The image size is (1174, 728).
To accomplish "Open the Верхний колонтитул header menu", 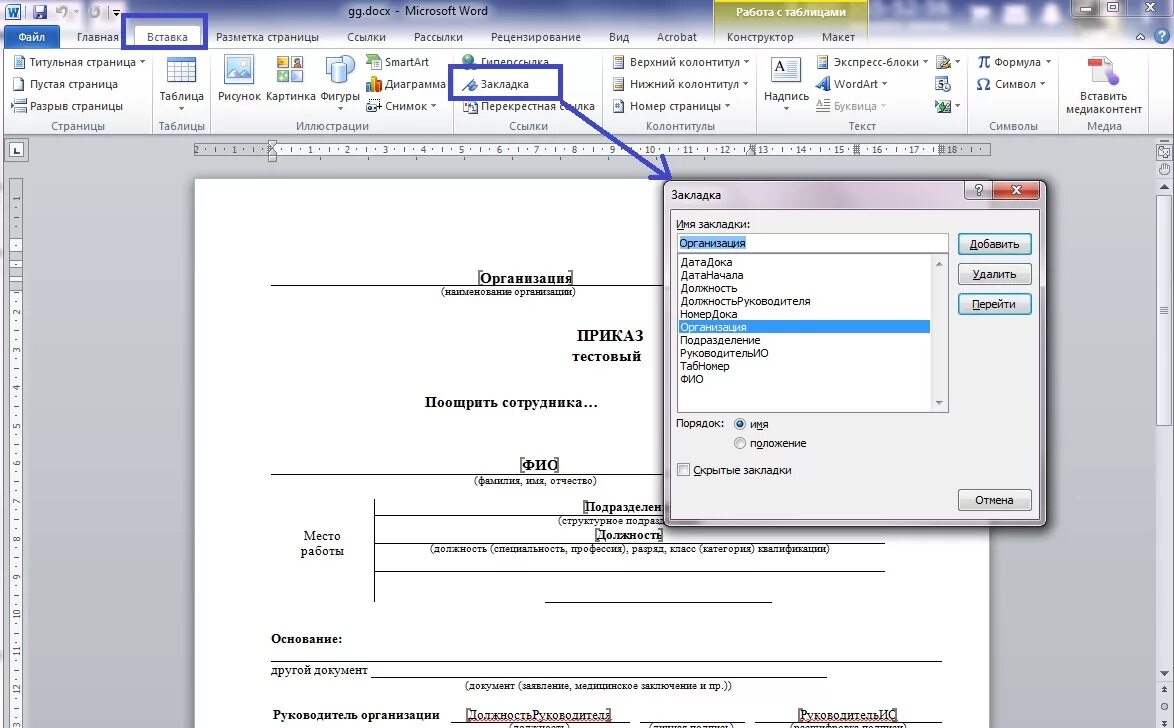I will point(681,61).
